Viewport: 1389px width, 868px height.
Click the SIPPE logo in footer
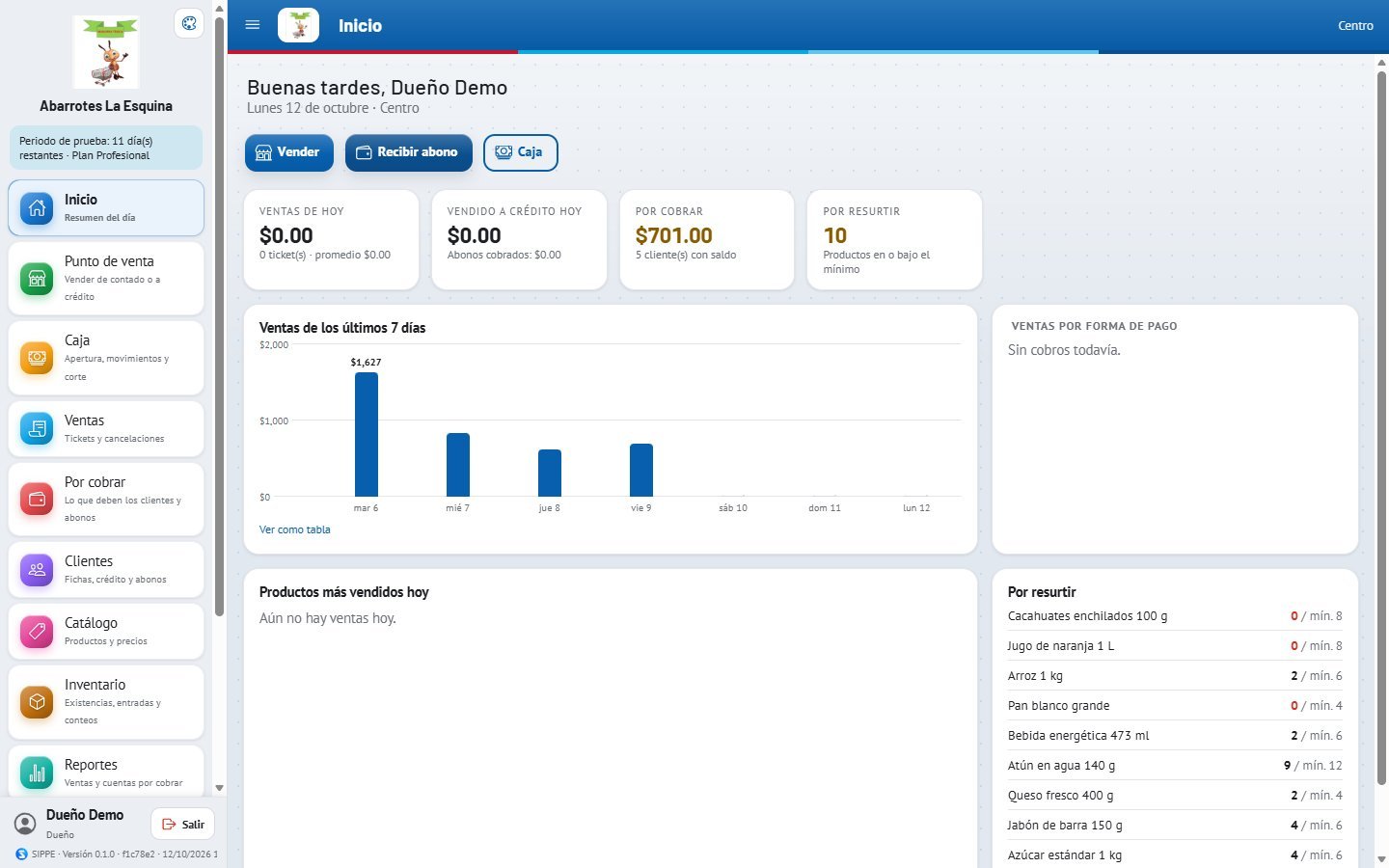(21, 854)
